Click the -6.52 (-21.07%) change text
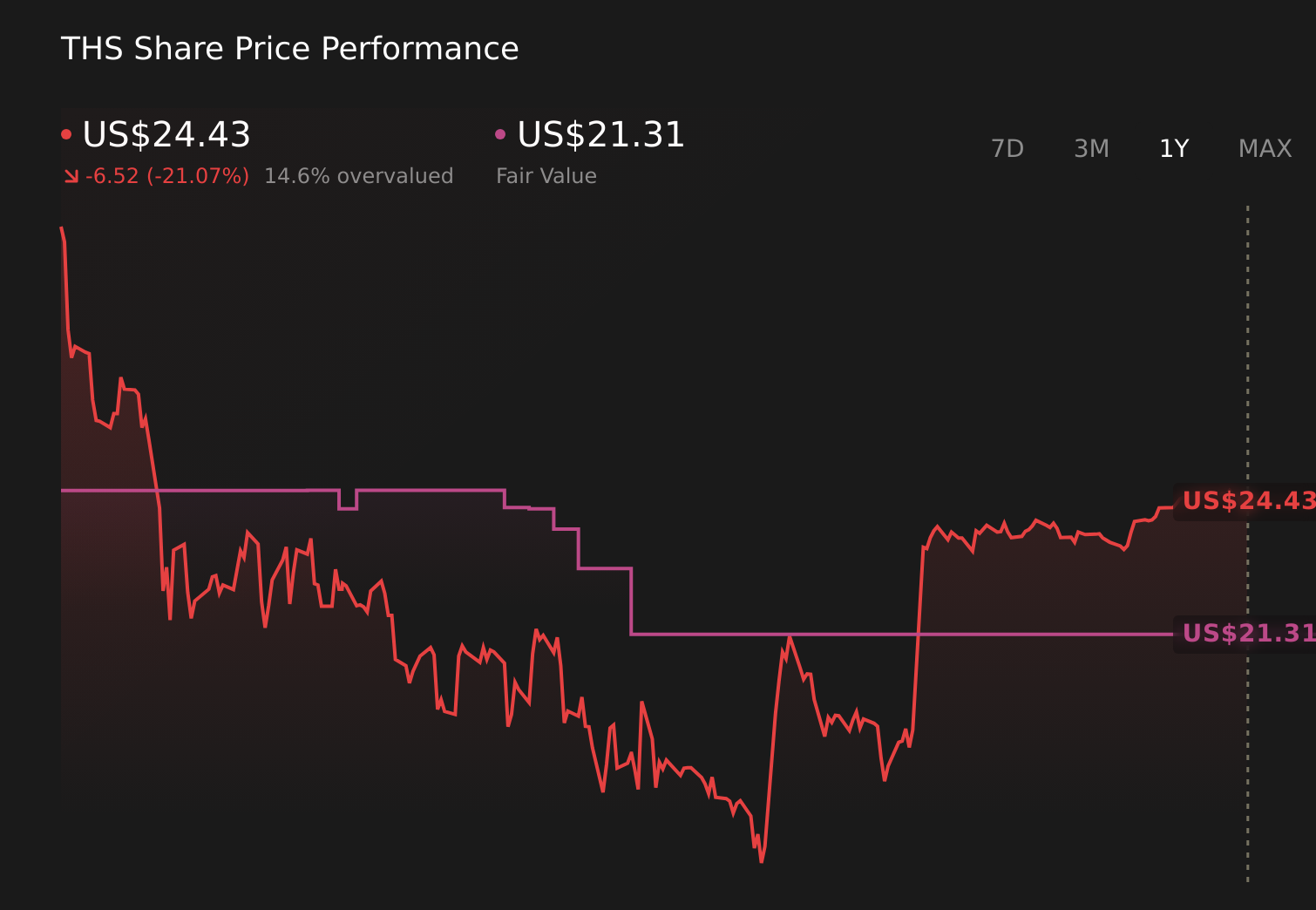The width and height of the screenshot is (1316, 910). pos(166,175)
